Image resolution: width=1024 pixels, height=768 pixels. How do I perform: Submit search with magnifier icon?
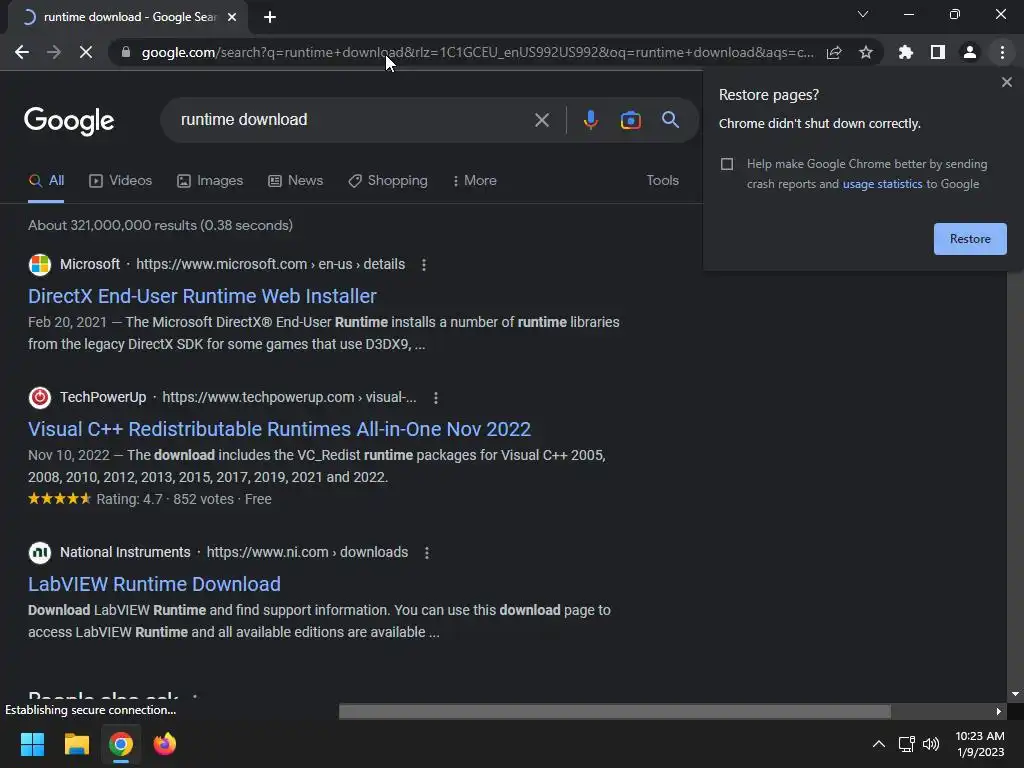pyautogui.click(x=671, y=120)
